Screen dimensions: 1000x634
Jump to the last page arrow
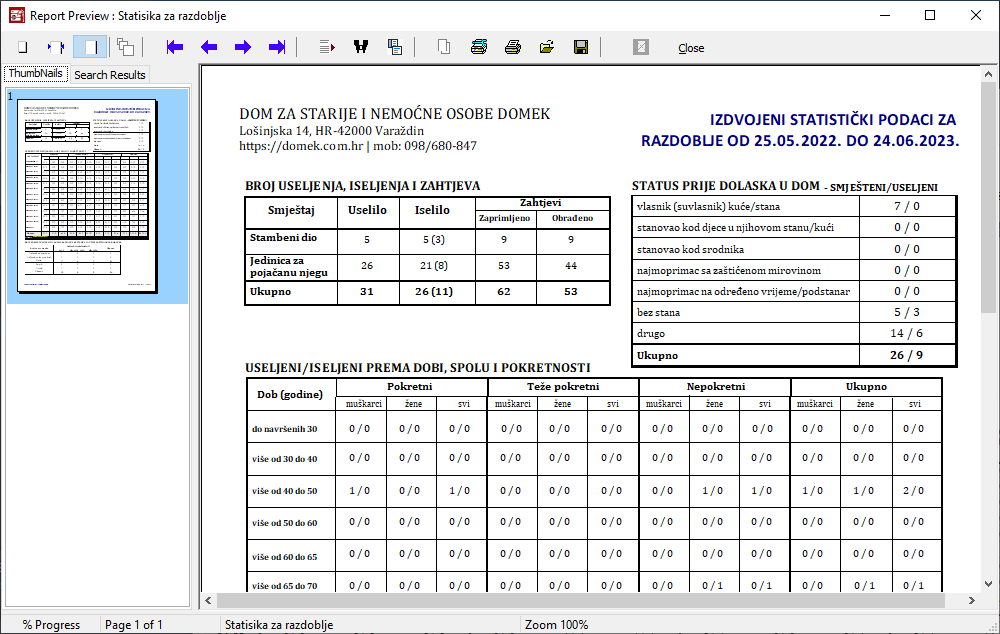pyautogui.click(x=277, y=47)
